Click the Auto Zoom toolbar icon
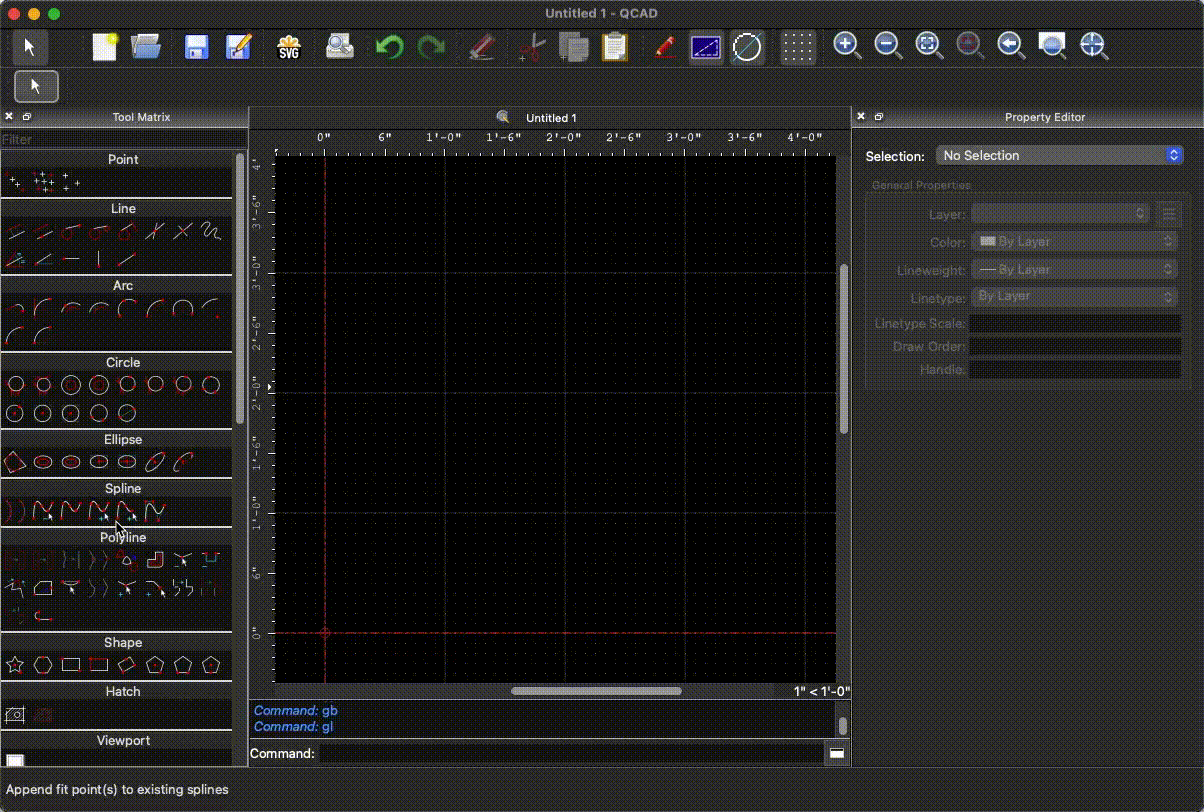Image resolution: width=1204 pixels, height=812 pixels. (x=930, y=46)
